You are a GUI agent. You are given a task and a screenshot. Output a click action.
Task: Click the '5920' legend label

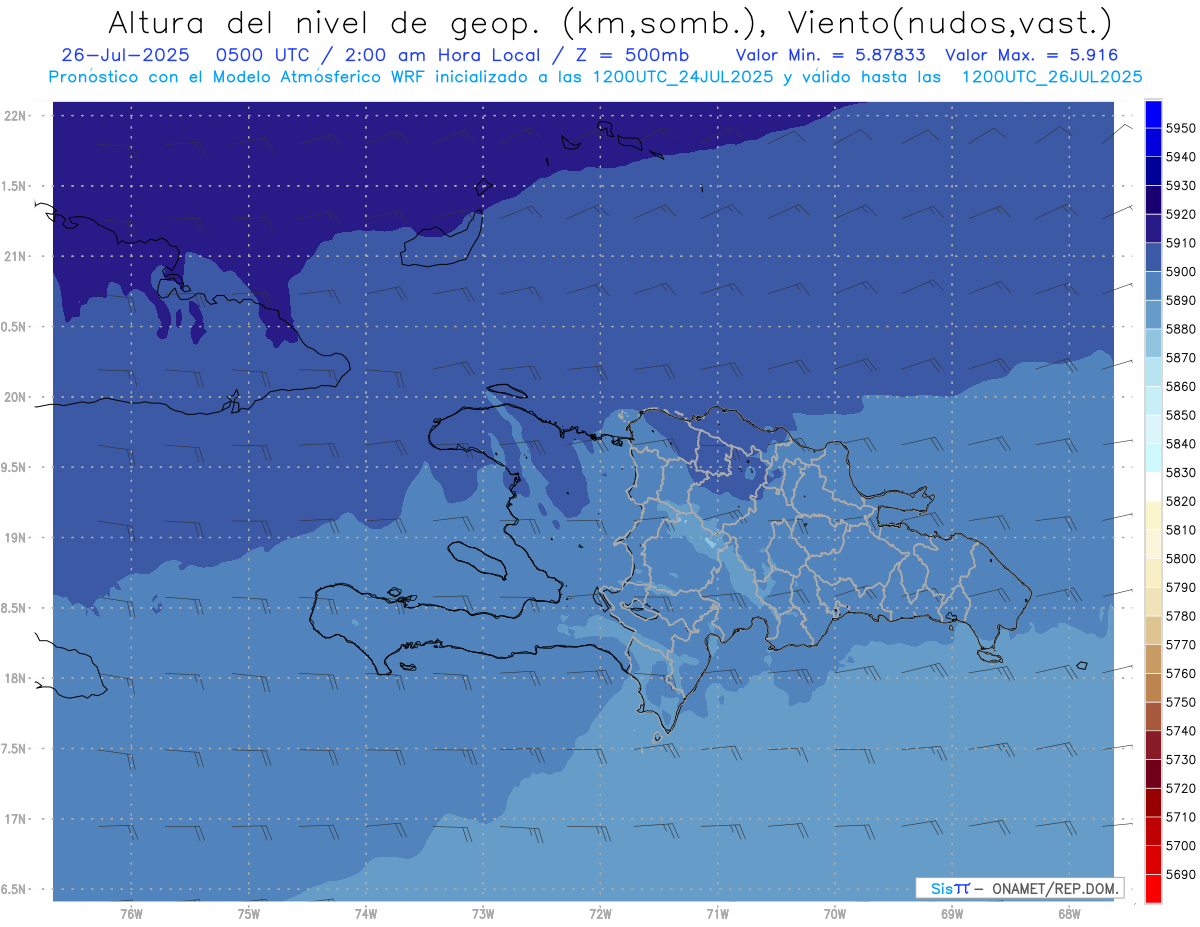[1180, 214]
